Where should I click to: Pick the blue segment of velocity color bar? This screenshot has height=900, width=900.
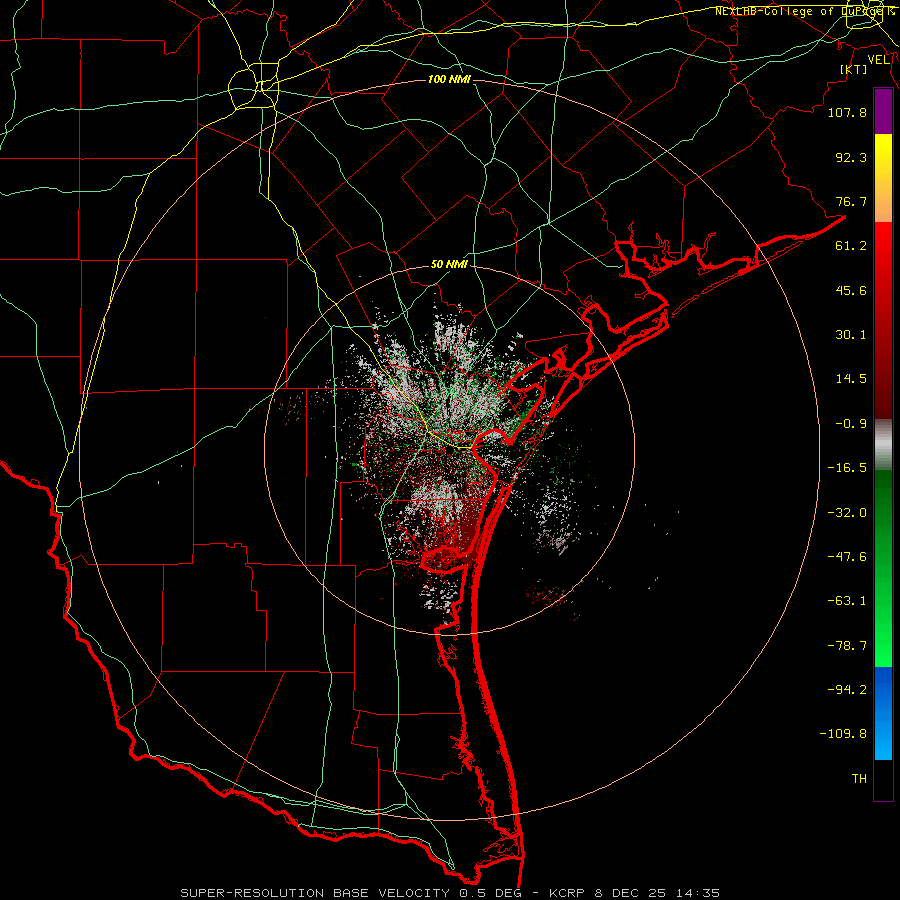[x=883, y=713]
